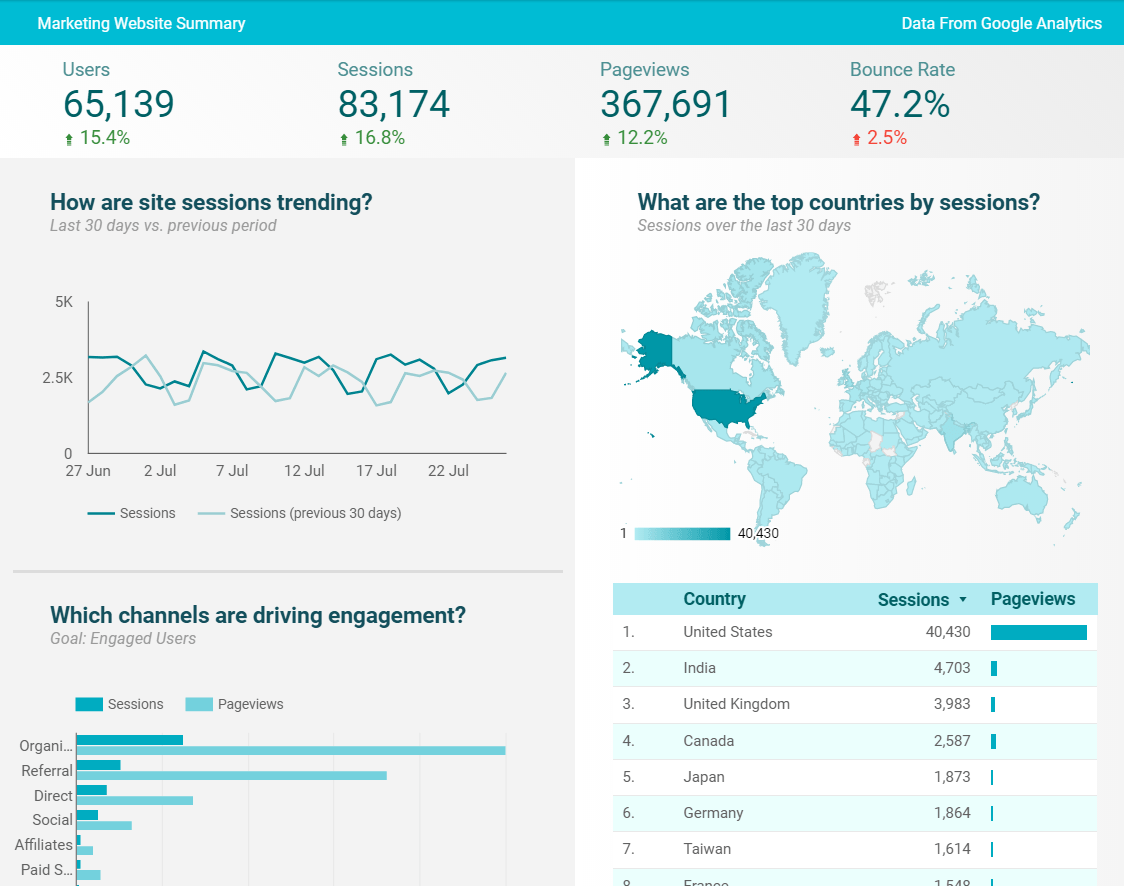
Task: Click the map color scale gradient bar
Action: (x=682, y=534)
